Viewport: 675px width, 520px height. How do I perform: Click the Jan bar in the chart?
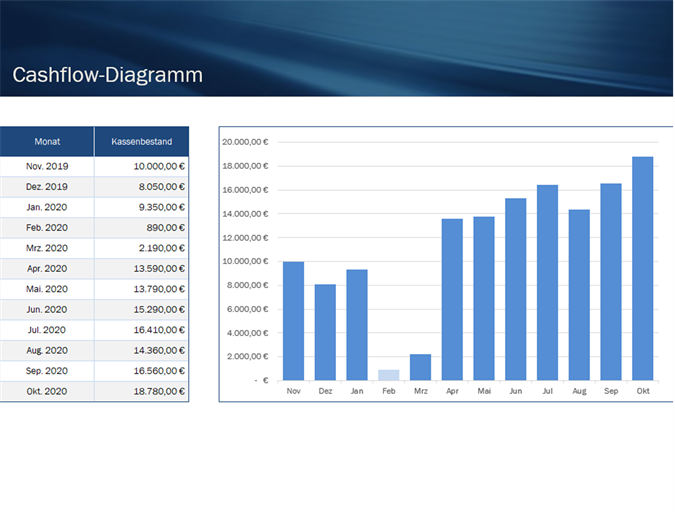[x=357, y=325]
